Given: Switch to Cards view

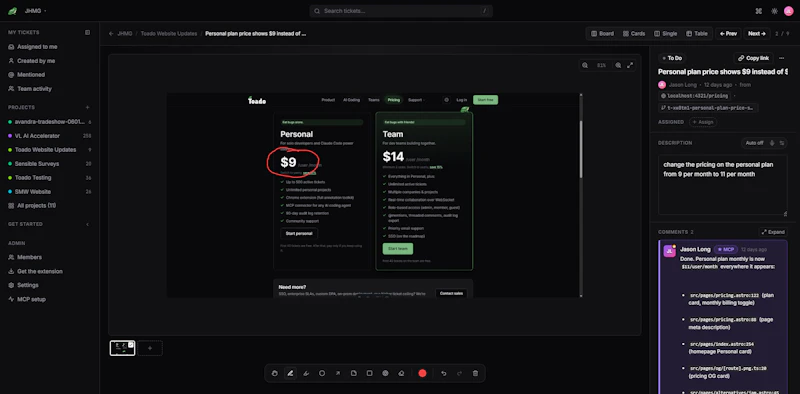Looking at the screenshot, I should (x=634, y=34).
